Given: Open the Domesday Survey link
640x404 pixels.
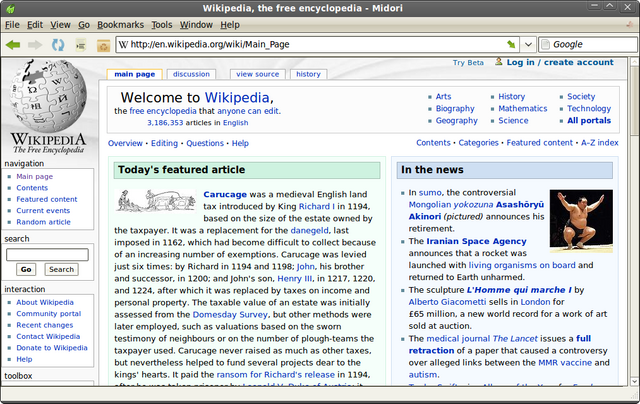Looking at the screenshot, I should pos(230,315).
